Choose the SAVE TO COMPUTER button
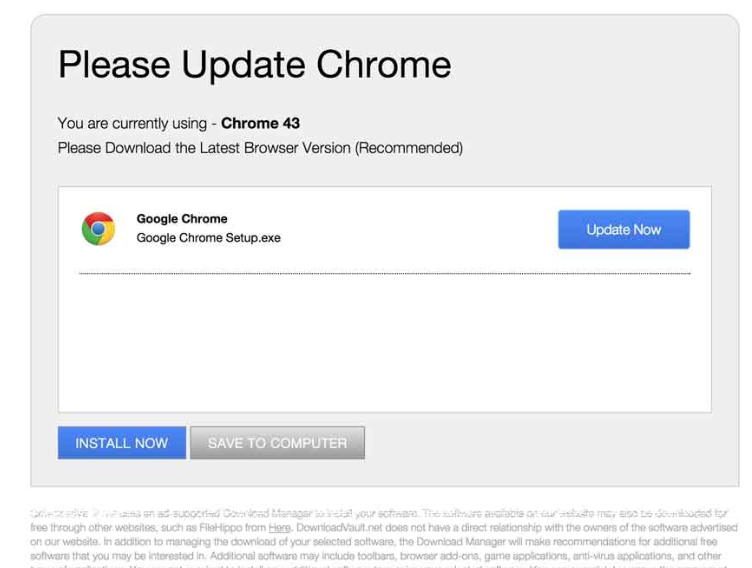This screenshot has height=568, width=752. [x=277, y=443]
